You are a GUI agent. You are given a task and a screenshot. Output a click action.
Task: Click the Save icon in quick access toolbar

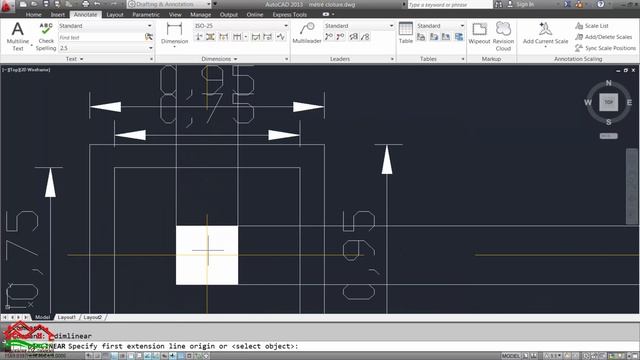[46, 4]
